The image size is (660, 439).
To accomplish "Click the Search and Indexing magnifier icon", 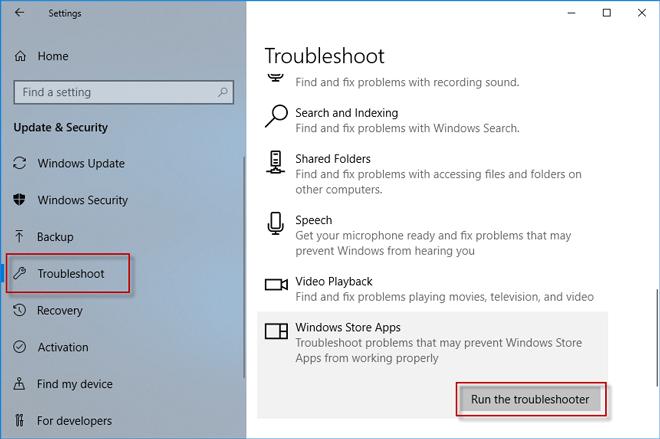I will (276, 117).
